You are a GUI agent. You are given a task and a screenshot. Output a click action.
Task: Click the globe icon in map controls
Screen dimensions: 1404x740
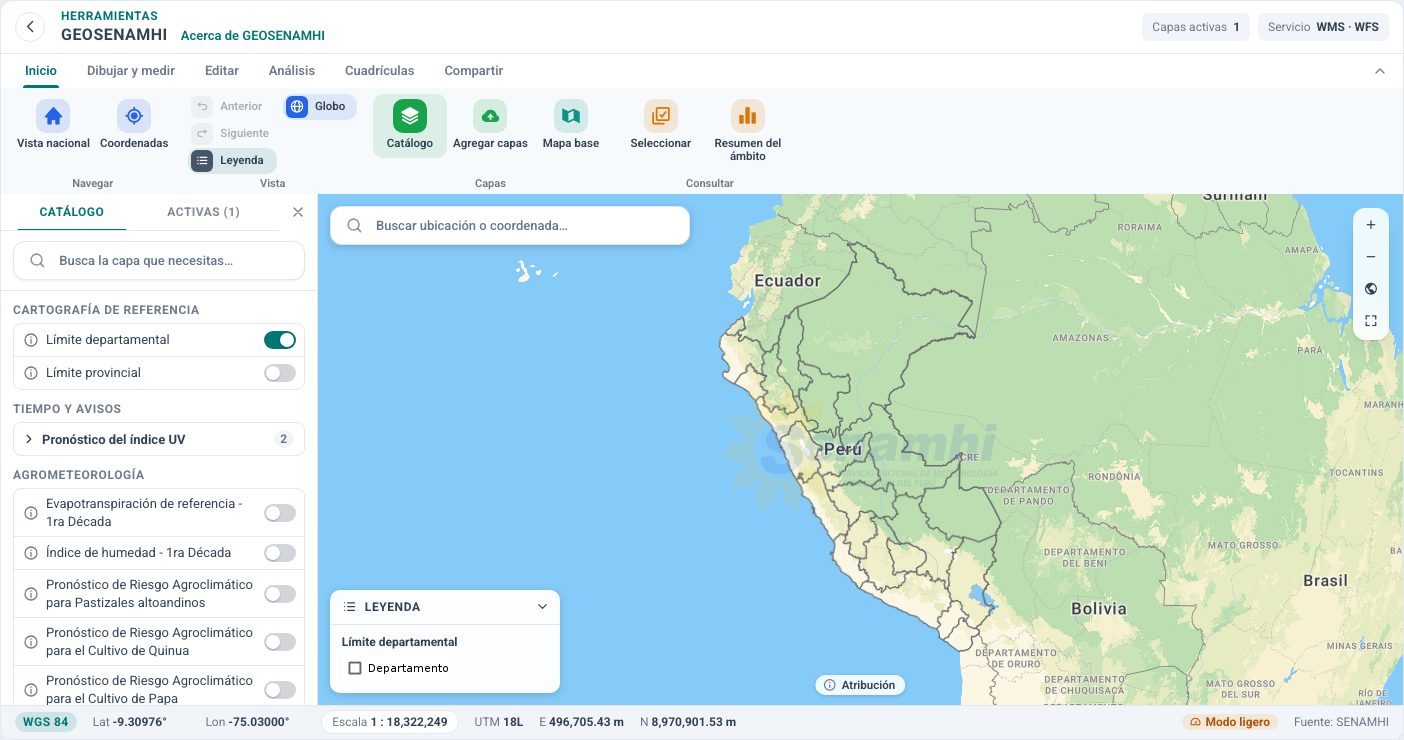click(1371, 289)
